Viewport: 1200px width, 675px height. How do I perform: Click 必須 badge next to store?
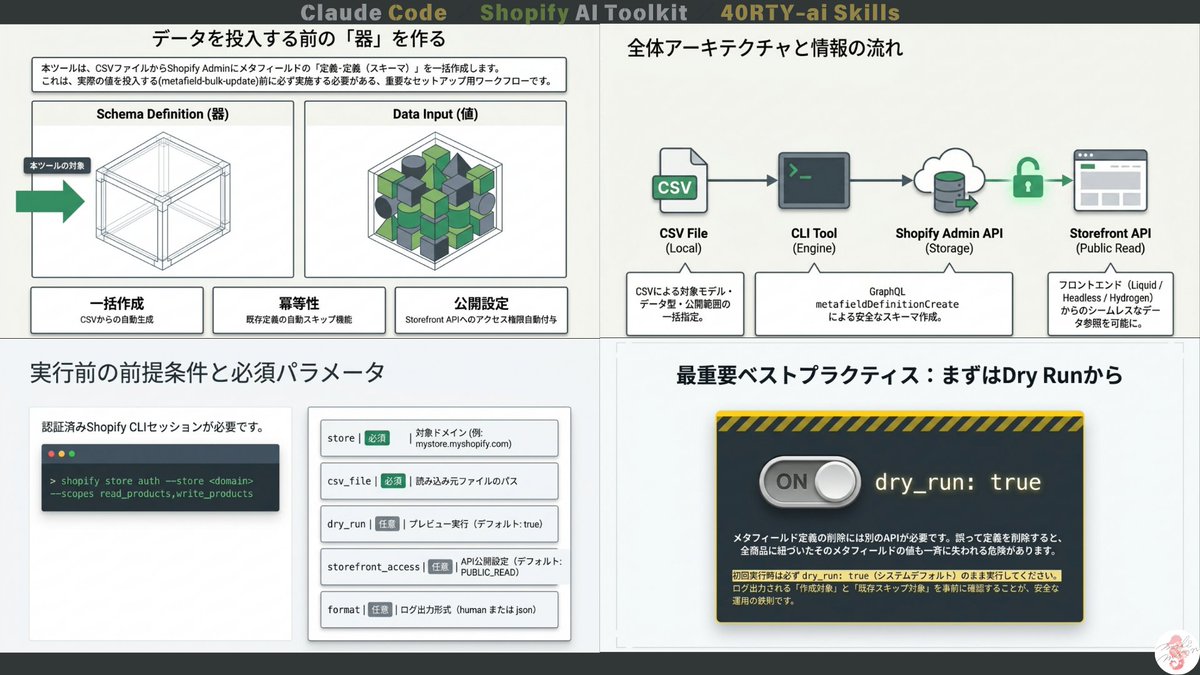[x=377, y=438]
